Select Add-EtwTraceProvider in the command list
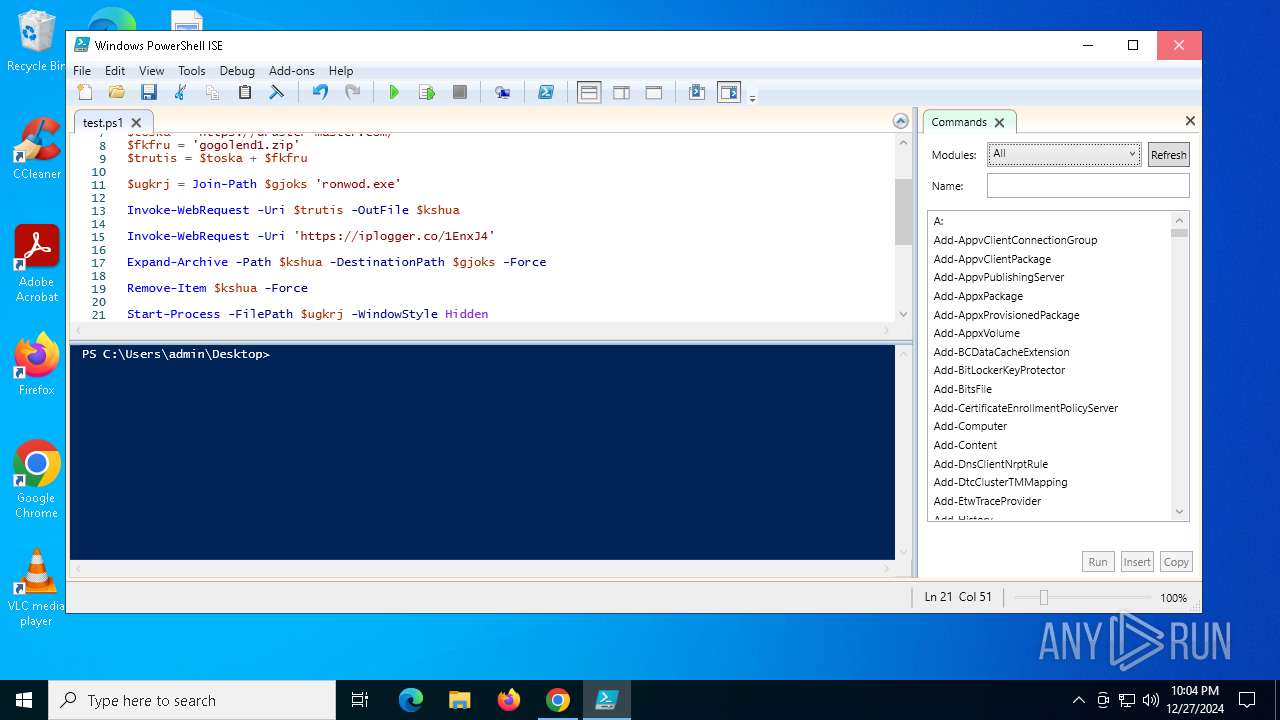Image resolution: width=1280 pixels, height=720 pixels. [x=987, y=501]
